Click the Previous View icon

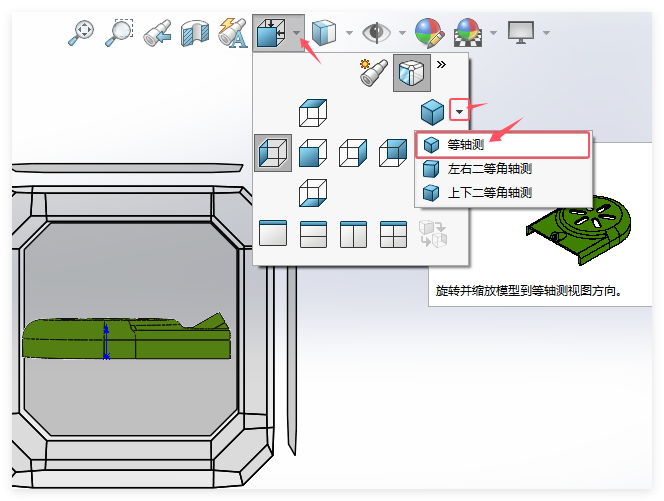[x=157, y=33]
